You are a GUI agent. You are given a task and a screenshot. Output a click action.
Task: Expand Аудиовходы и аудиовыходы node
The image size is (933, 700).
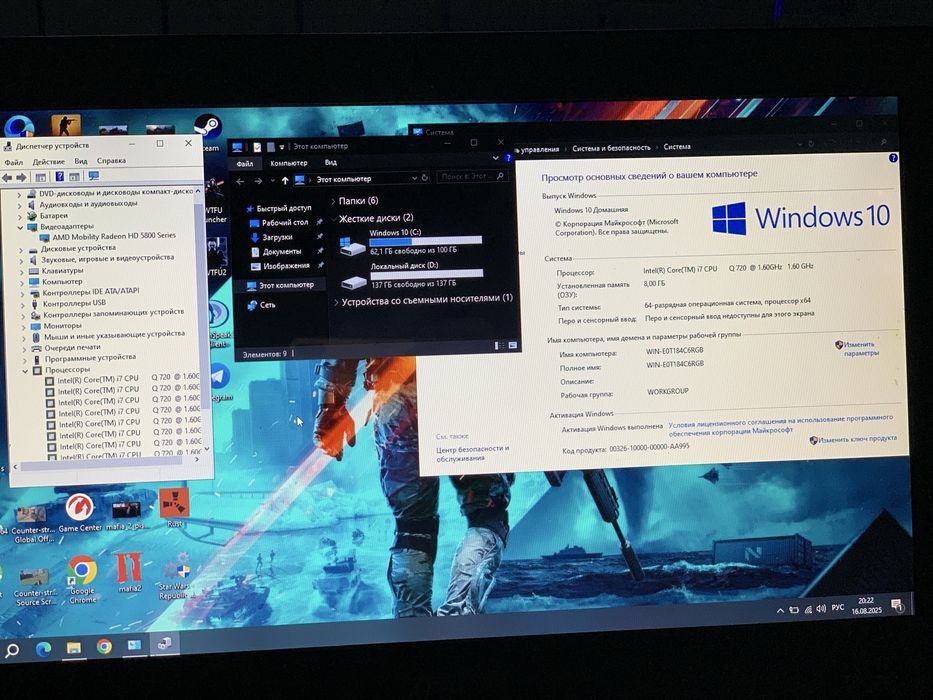(x=19, y=205)
